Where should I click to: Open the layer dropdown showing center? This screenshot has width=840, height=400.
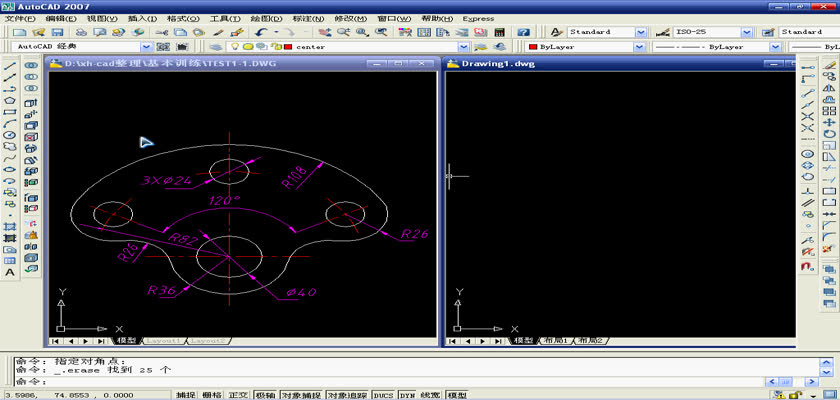(x=463, y=47)
